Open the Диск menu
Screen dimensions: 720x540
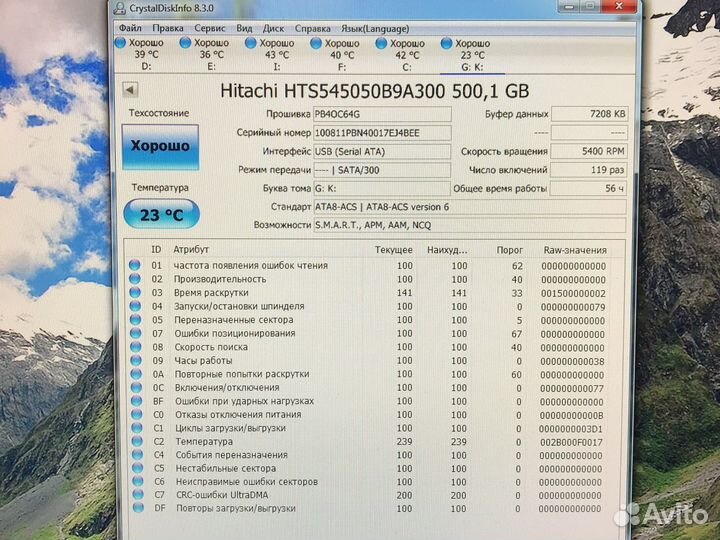click(273, 28)
